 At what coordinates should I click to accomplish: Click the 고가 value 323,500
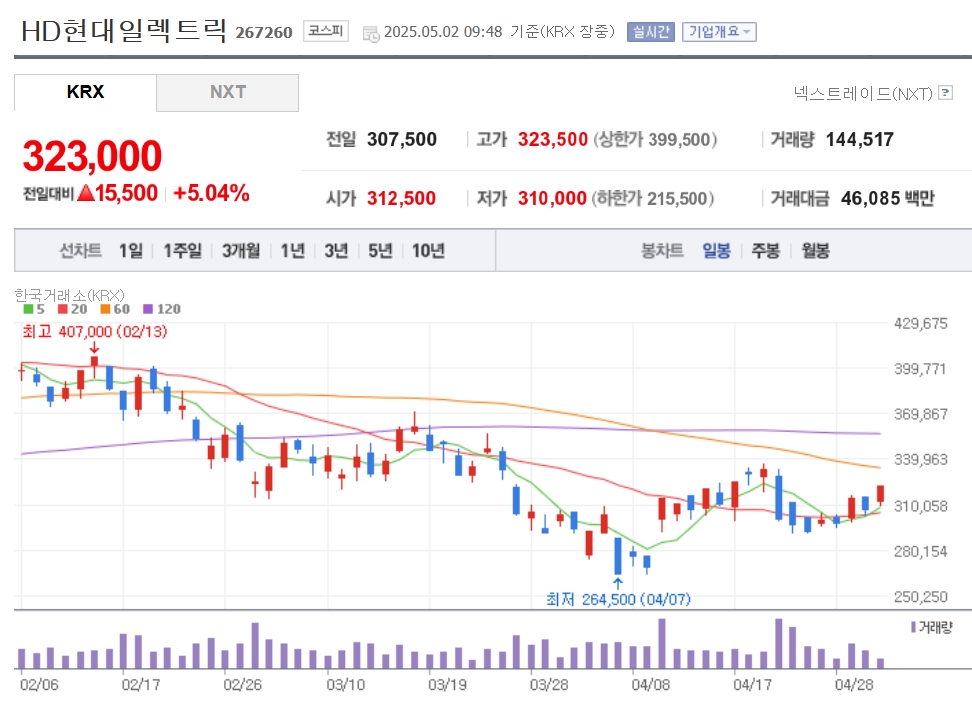coord(553,140)
